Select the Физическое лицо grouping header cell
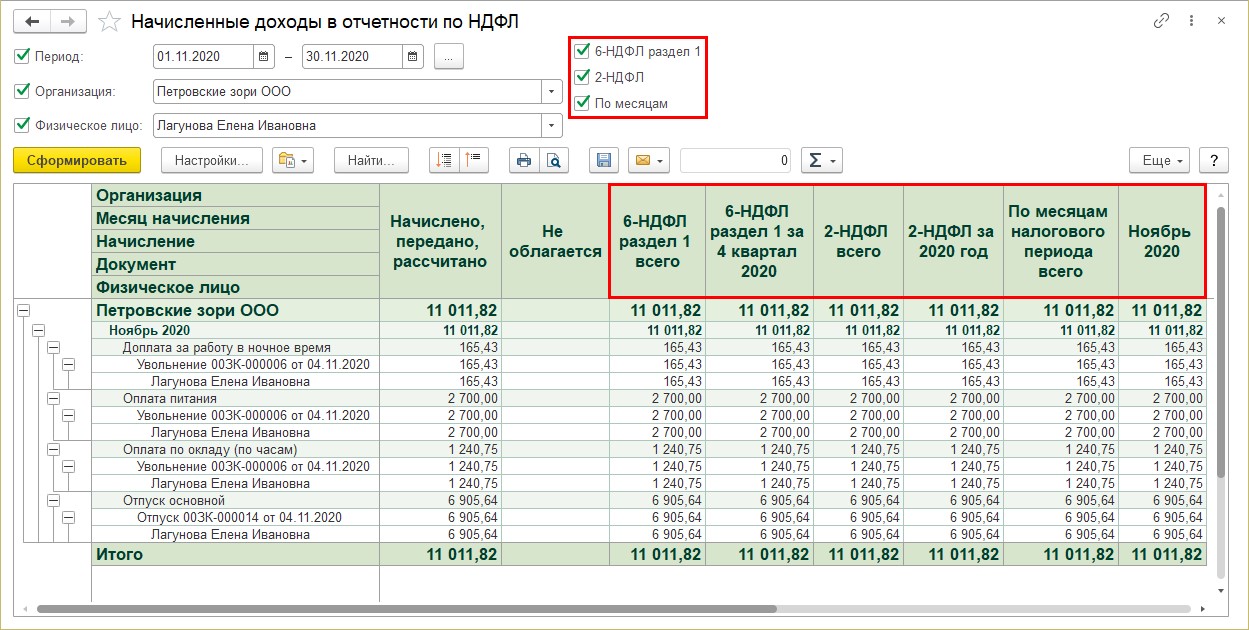Image resolution: width=1249 pixels, height=630 pixels. (235, 287)
